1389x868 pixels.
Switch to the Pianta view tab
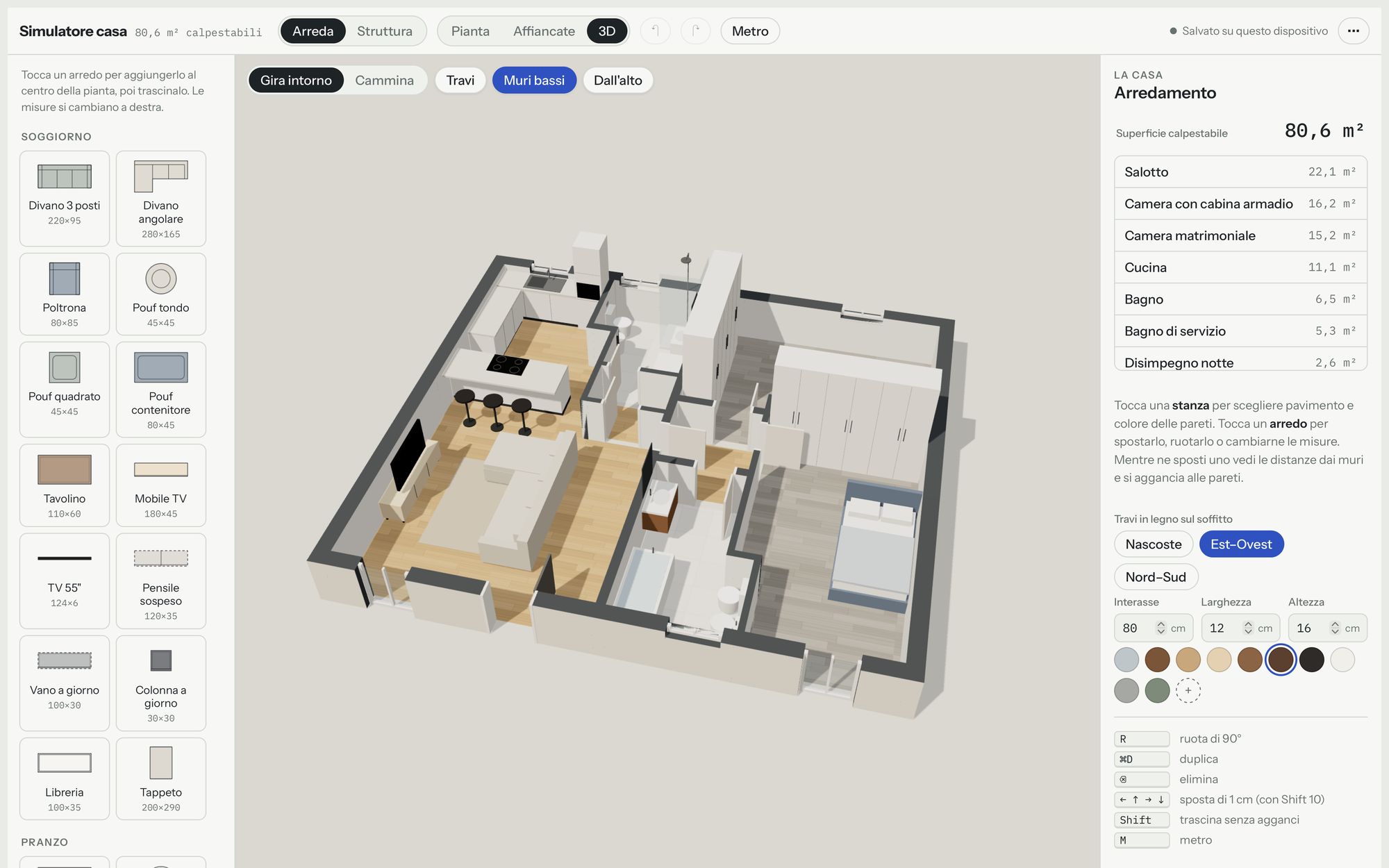click(470, 31)
